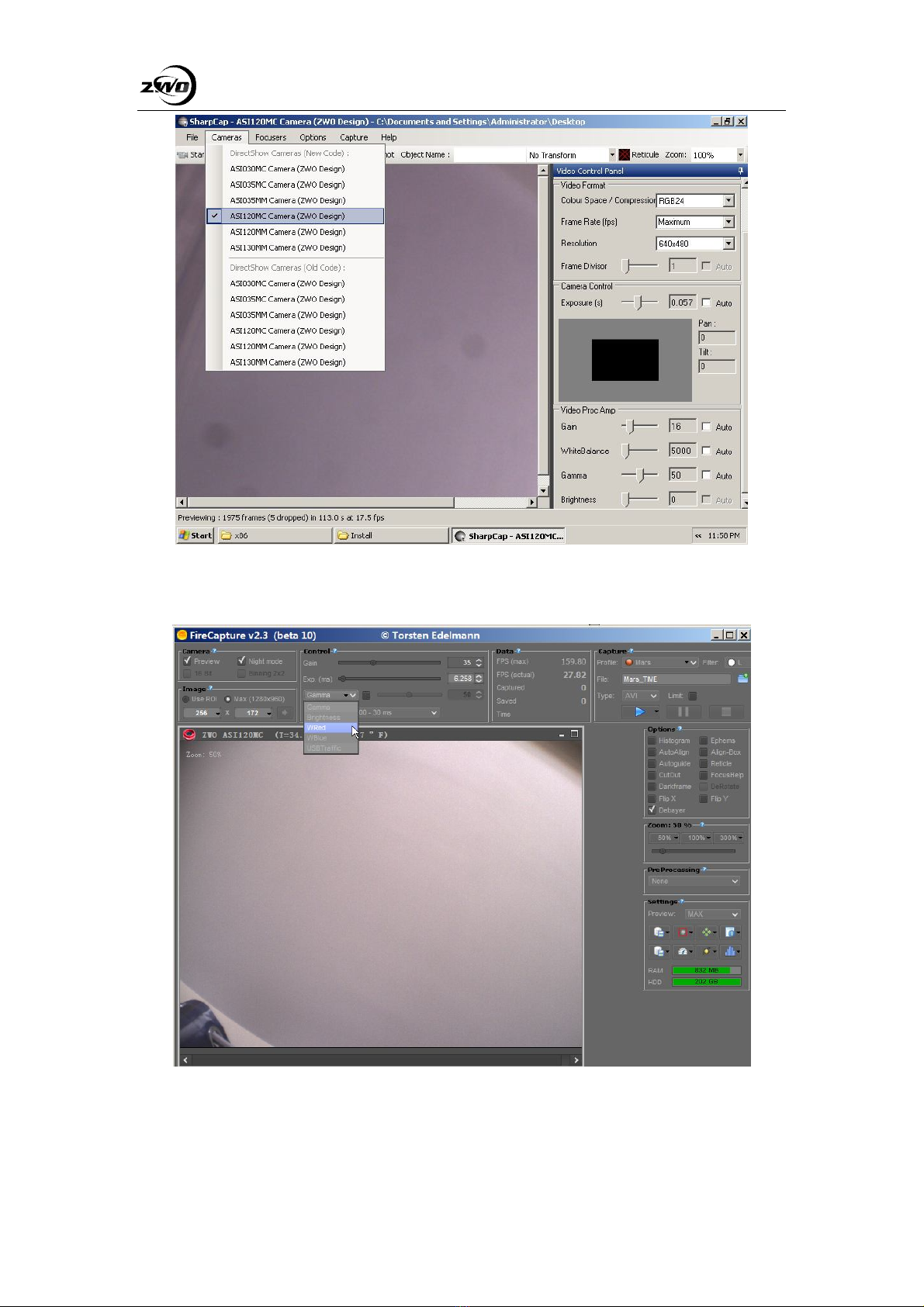Open help for the Options group
The image size is (924, 1307).
(x=680, y=729)
